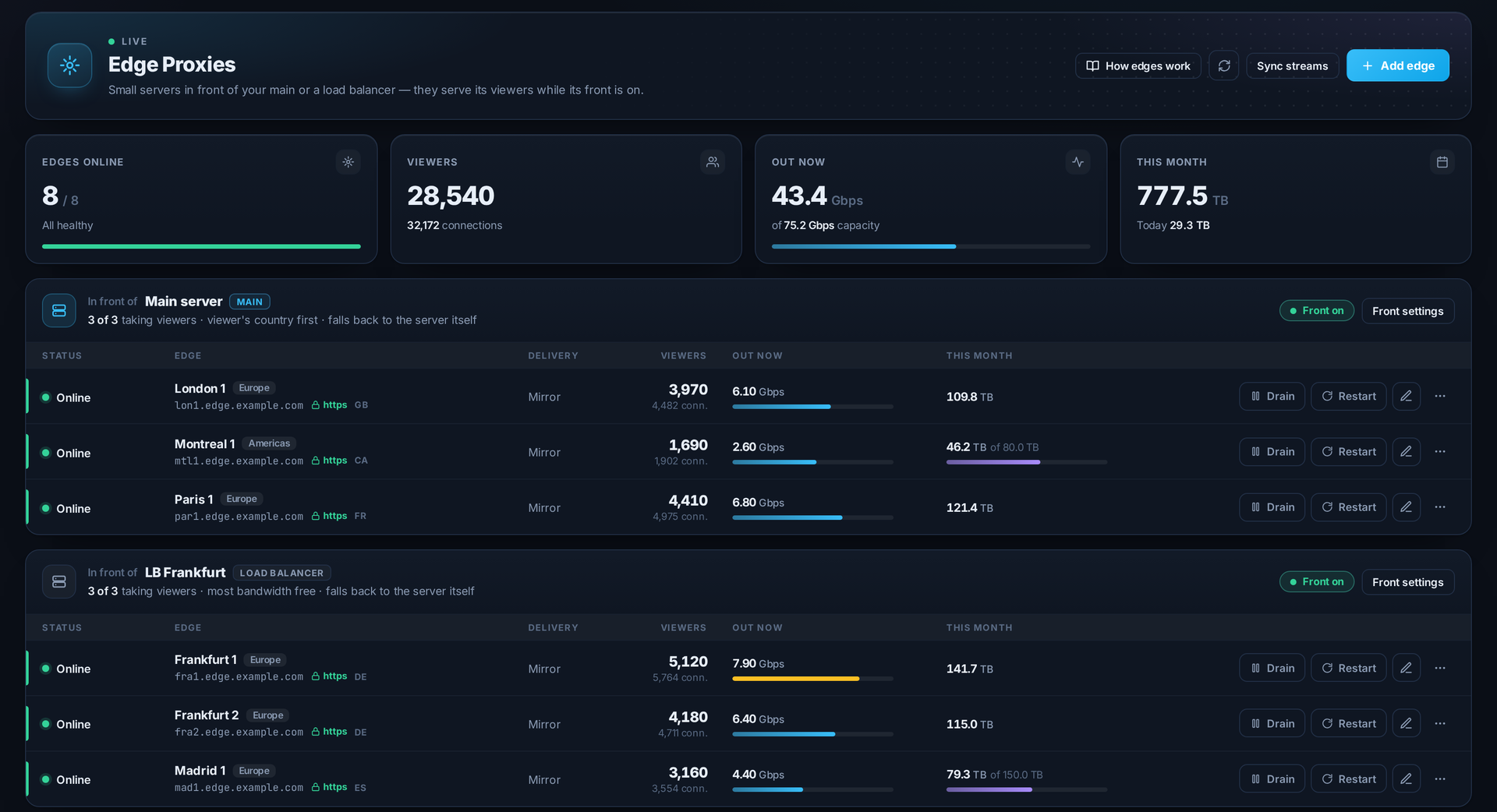Restart the London 1 edge
This screenshot has height=812, width=1497.
(x=1349, y=396)
